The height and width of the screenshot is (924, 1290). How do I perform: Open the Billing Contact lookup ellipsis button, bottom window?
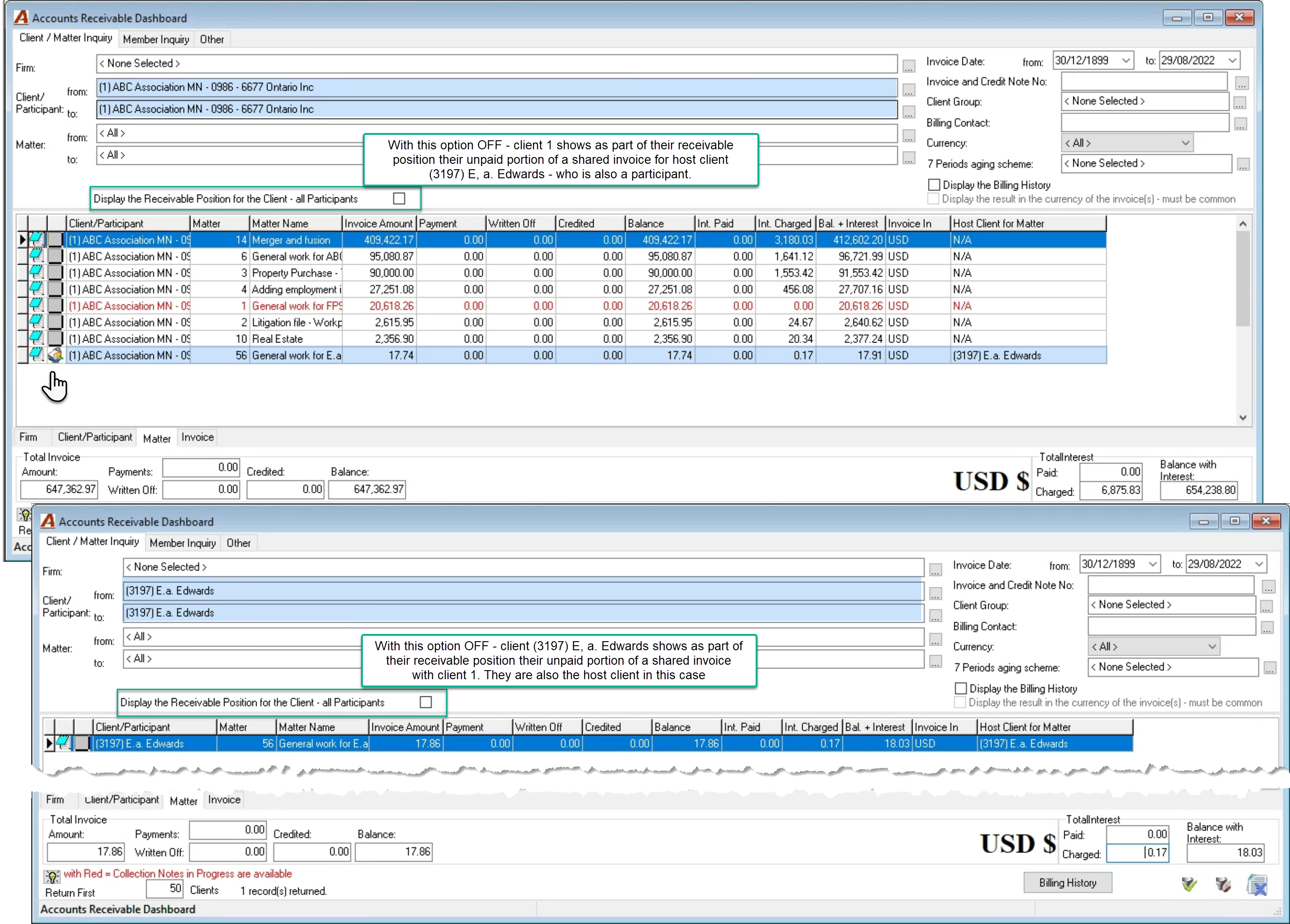pyautogui.click(x=1266, y=628)
